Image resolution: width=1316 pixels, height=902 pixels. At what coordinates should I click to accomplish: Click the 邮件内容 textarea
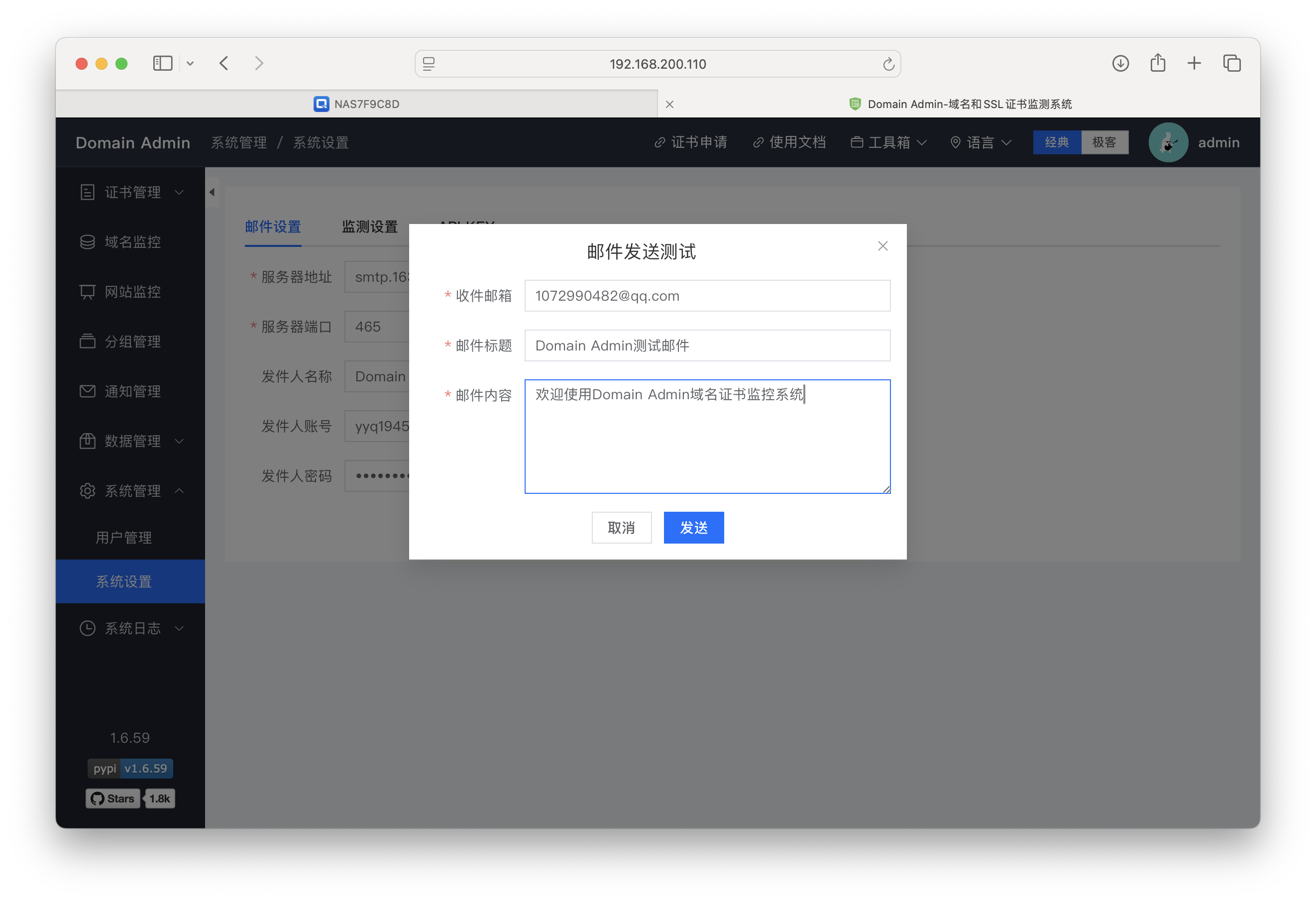(x=707, y=437)
